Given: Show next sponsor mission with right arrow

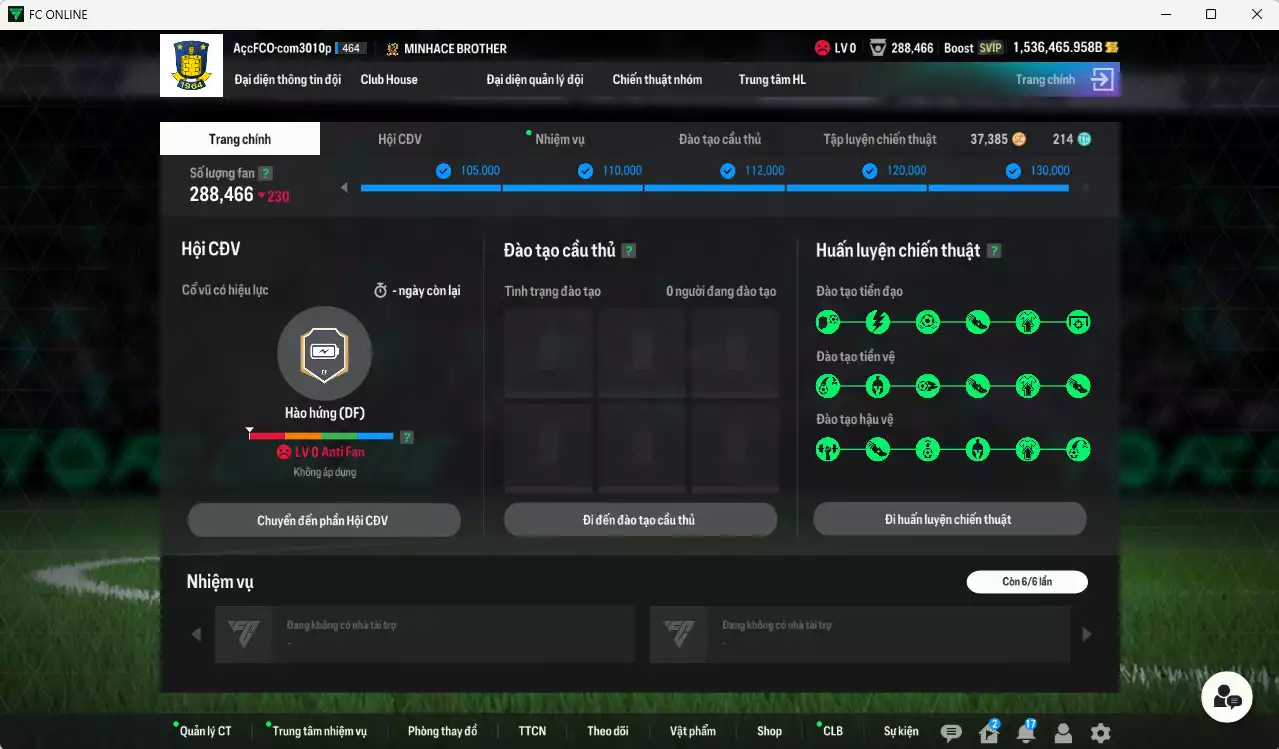Looking at the screenshot, I should pyautogui.click(x=1087, y=634).
